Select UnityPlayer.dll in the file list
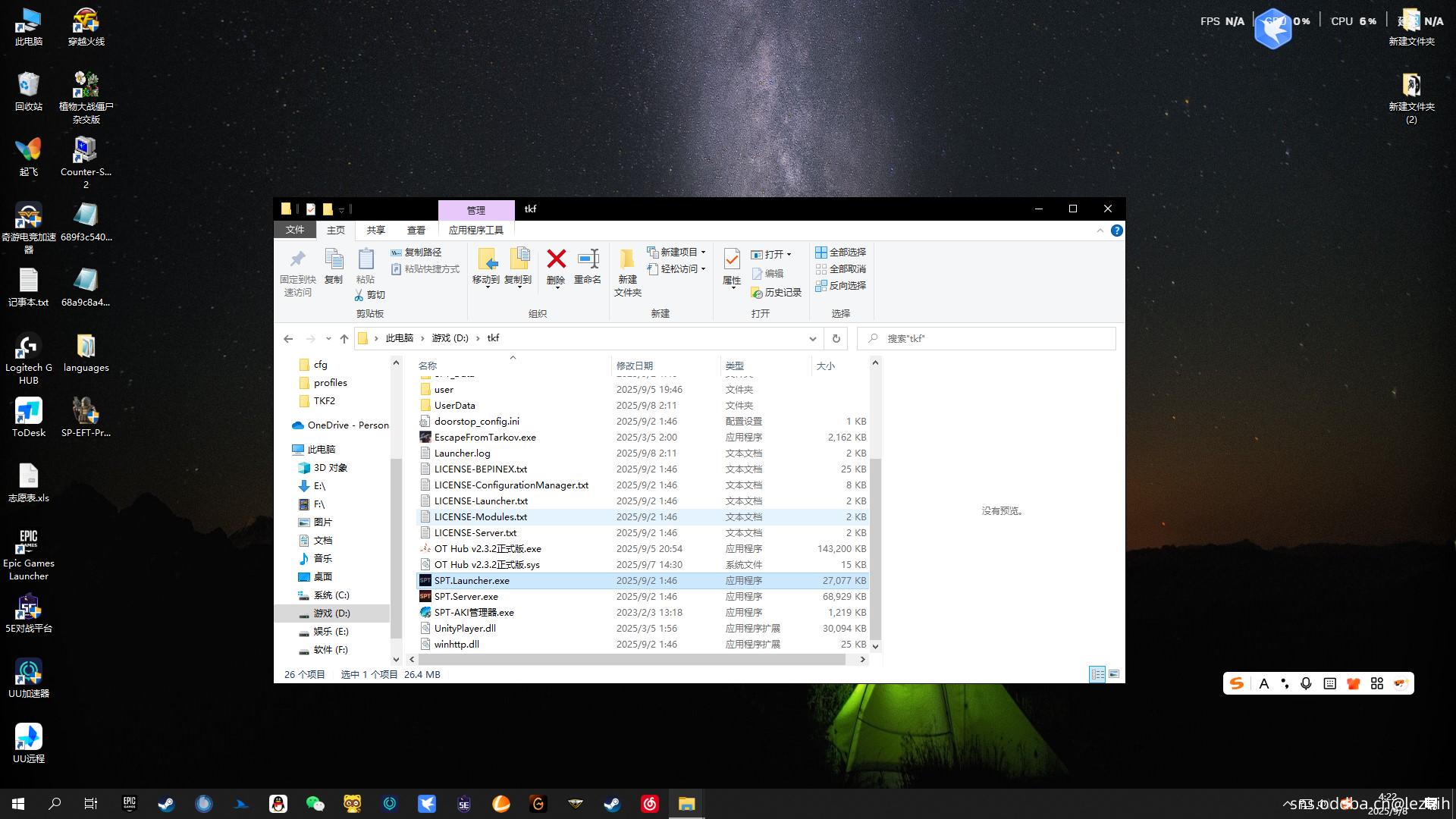The image size is (1456, 819). pos(642,629)
